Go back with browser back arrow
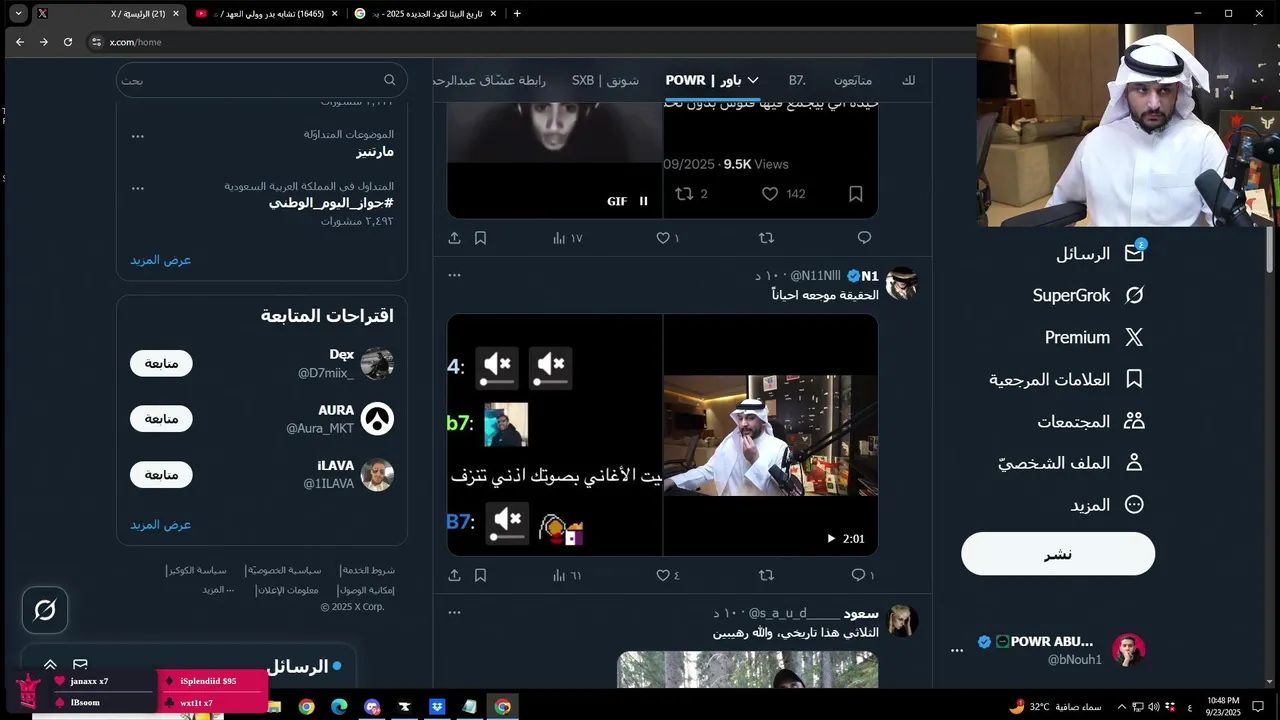This screenshot has height=720, width=1280. [x=20, y=42]
